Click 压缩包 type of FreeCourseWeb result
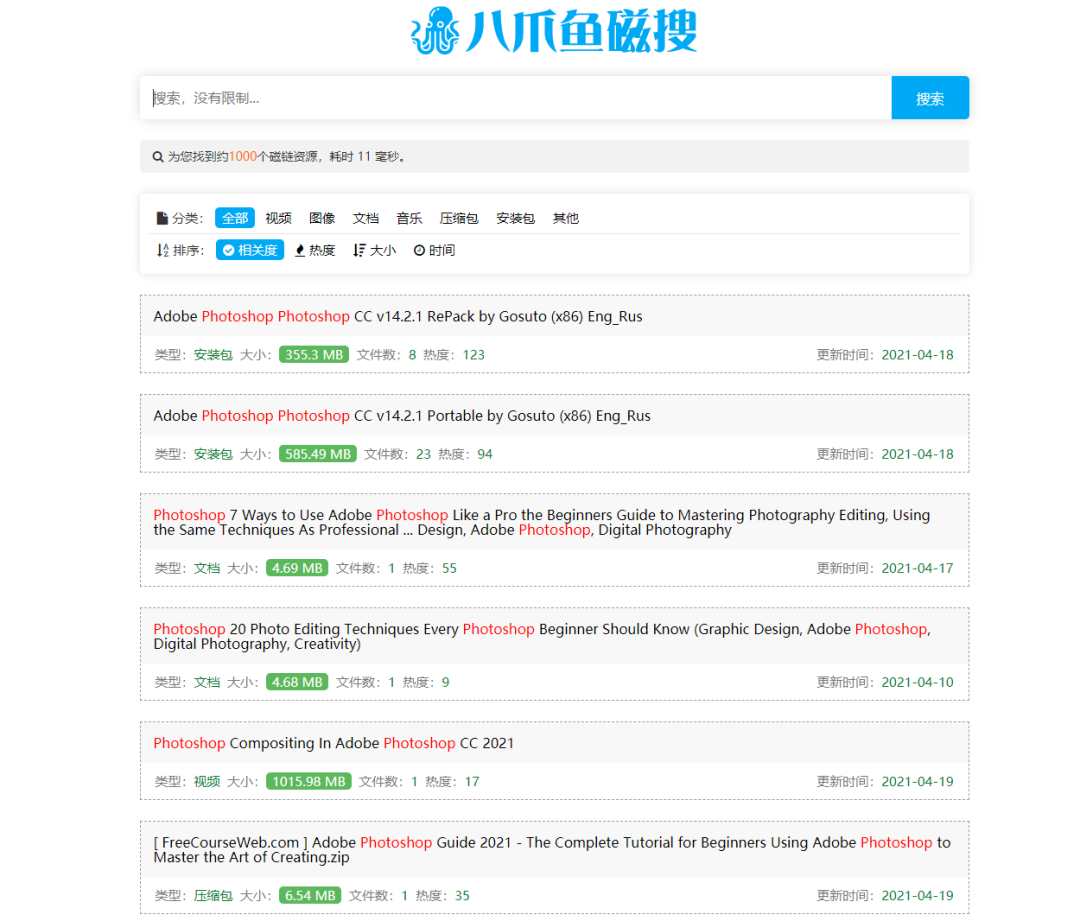Viewport: 1080px width, 921px height. (213, 896)
